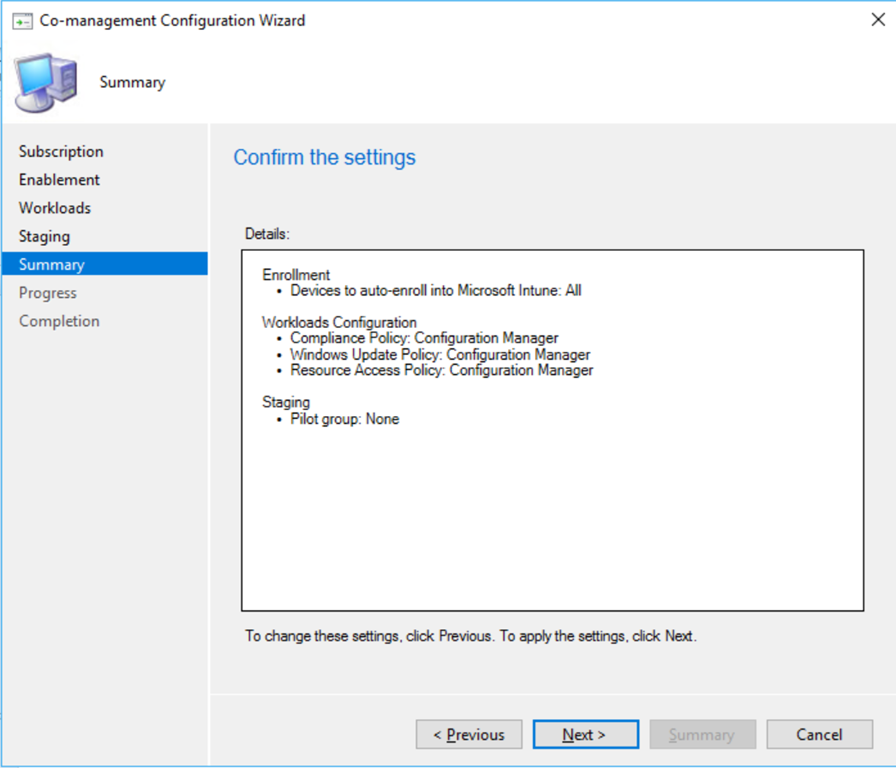
Task: Select 'Confirm the settings' heading
Action: tap(325, 157)
